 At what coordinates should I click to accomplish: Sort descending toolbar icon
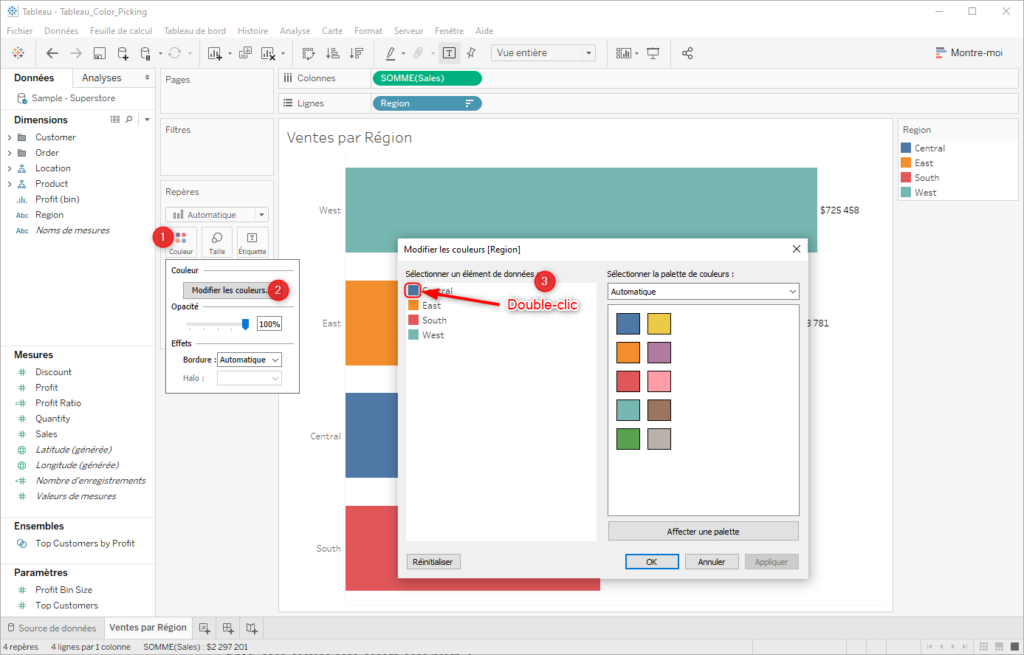[357, 54]
